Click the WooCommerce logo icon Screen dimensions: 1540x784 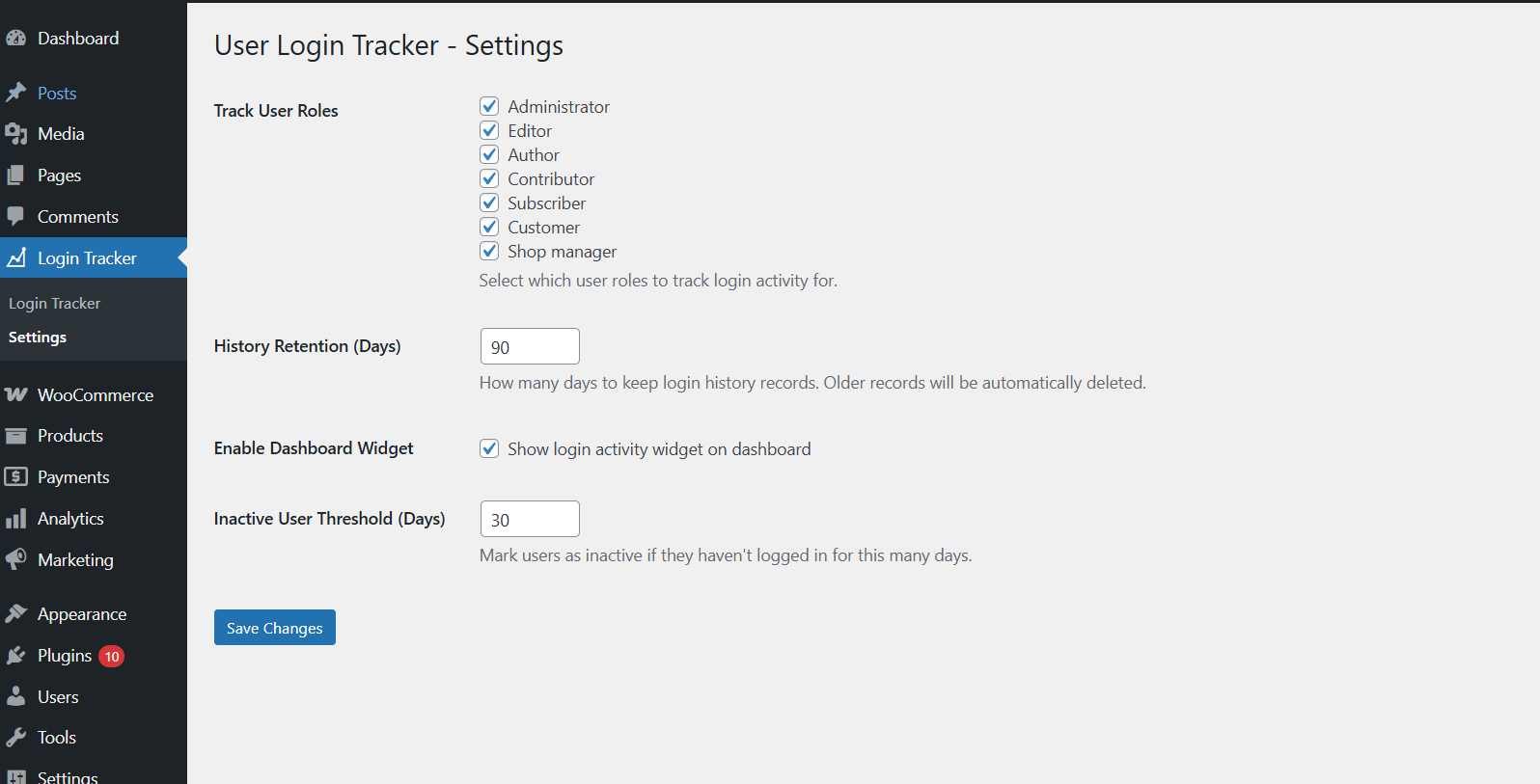click(x=16, y=394)
